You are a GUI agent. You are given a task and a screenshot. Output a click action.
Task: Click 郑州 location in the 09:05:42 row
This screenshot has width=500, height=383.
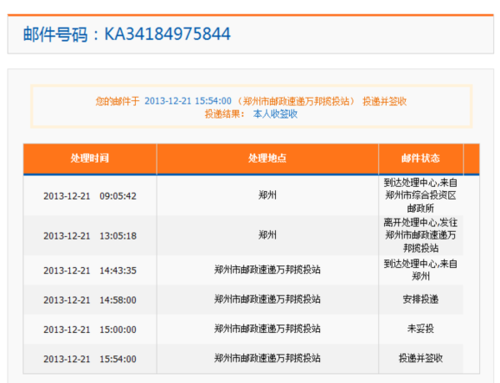(x=267, y=195)
